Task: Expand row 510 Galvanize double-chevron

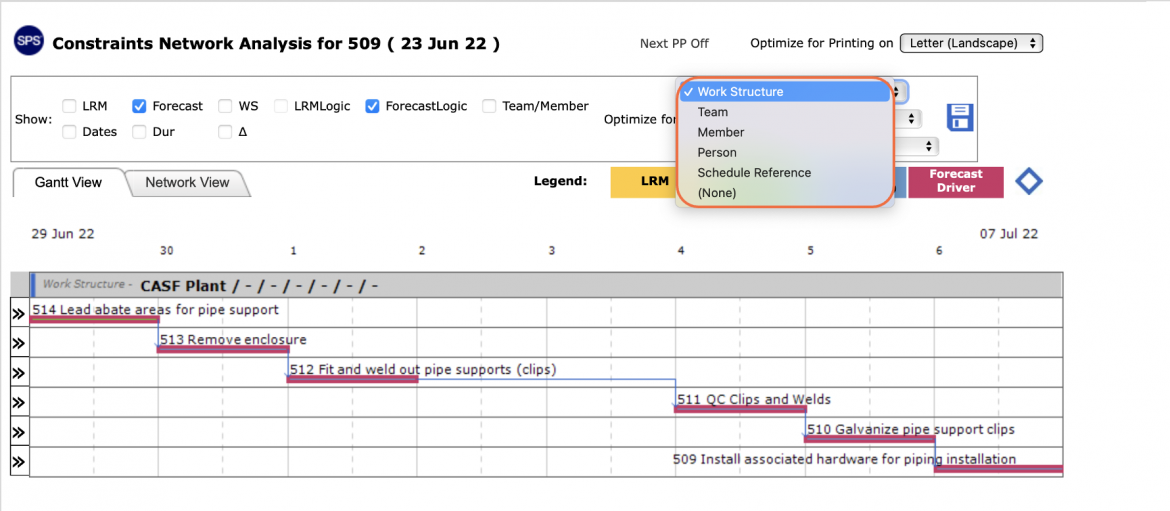Action: click(x=19, y=433)
